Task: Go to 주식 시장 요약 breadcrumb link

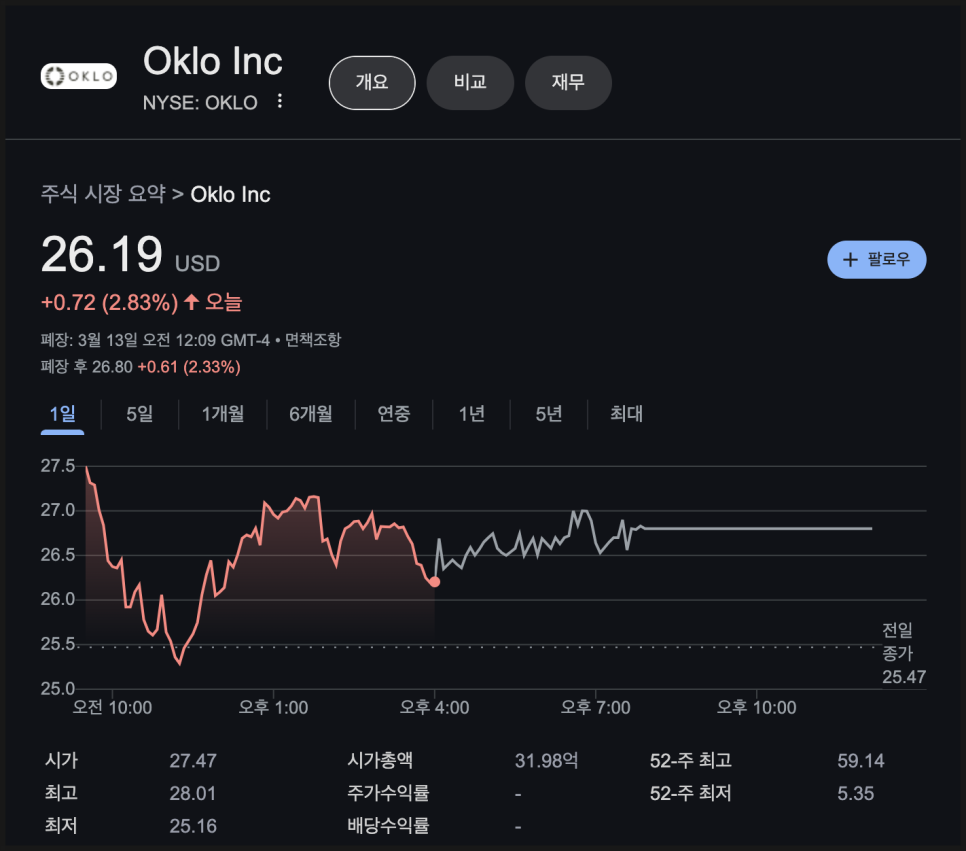Action: (104, 194)
